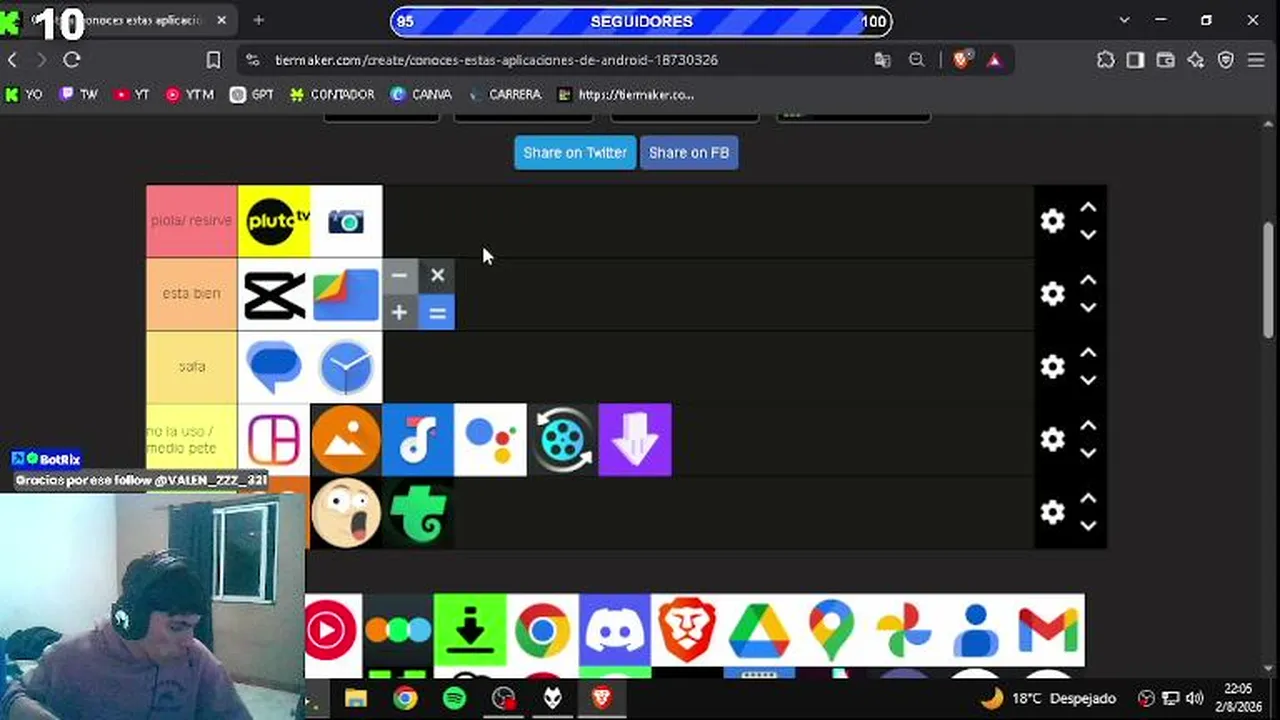The height and width of the screenshot is (720, 1280).
Task: Click the Files by Google tile
Action: 346,294
